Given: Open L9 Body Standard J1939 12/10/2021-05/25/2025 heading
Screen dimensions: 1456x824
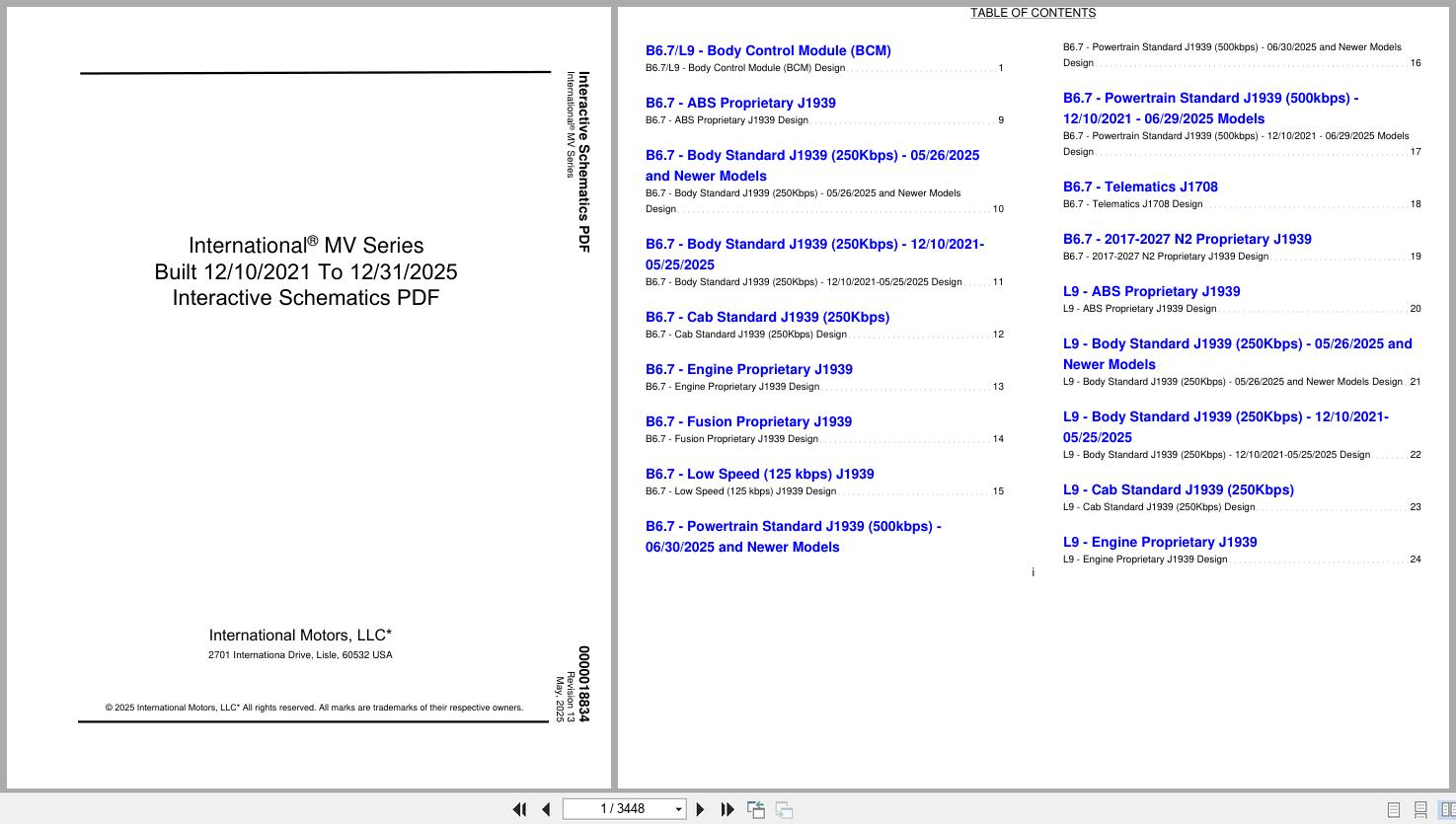Looking at the screenshot, I should coord(1226,427).
